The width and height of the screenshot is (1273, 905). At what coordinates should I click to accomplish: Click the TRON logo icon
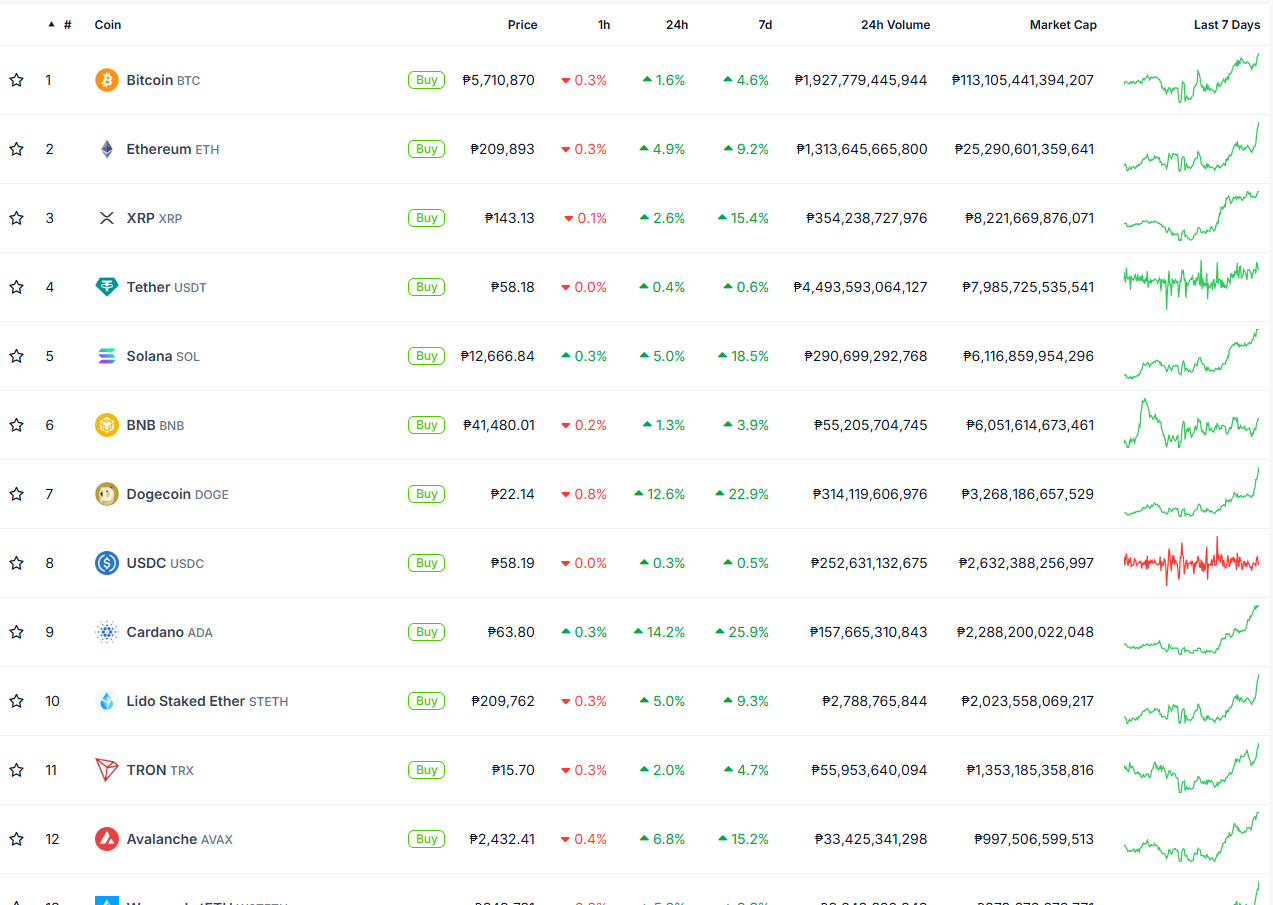point(107,770)
